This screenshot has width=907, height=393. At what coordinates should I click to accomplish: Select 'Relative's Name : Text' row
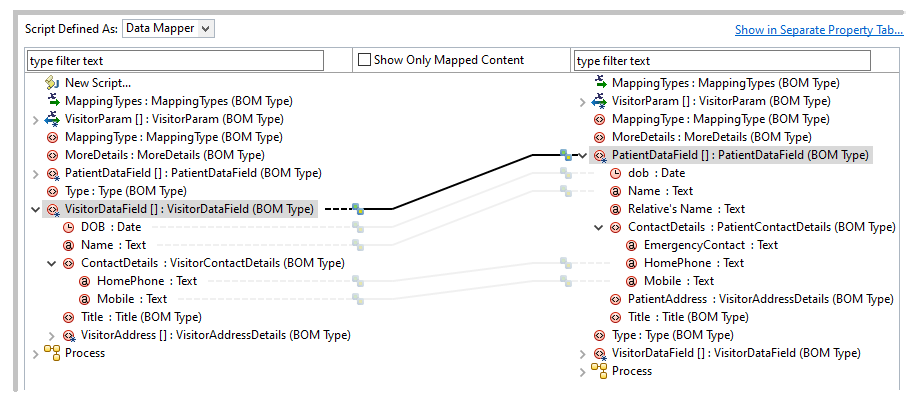(x=686, y=209)
